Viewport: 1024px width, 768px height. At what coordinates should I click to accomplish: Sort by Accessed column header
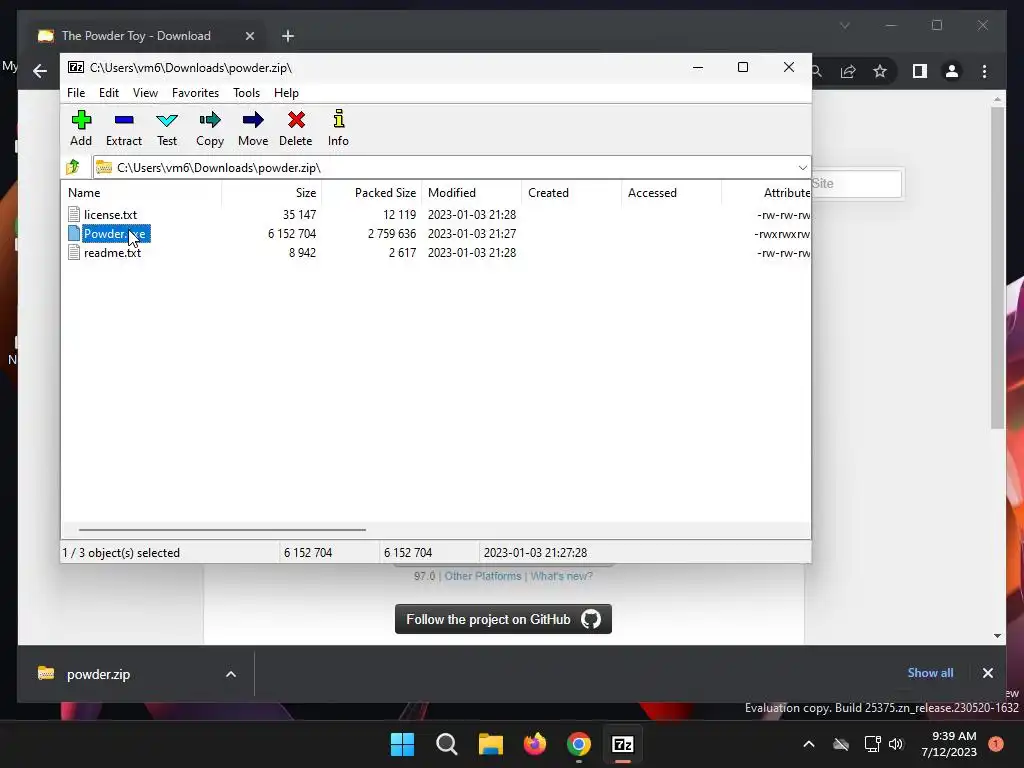[671, 193]
